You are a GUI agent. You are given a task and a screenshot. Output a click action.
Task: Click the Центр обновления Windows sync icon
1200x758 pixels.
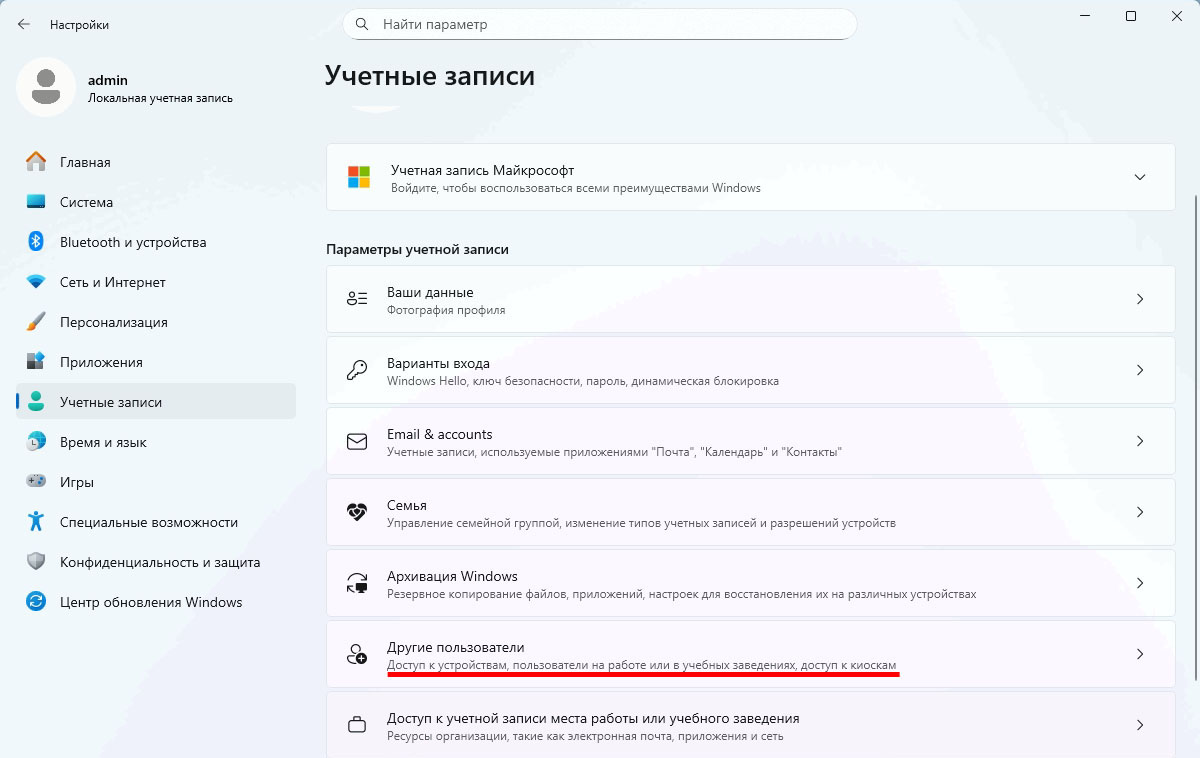[36, 602]
